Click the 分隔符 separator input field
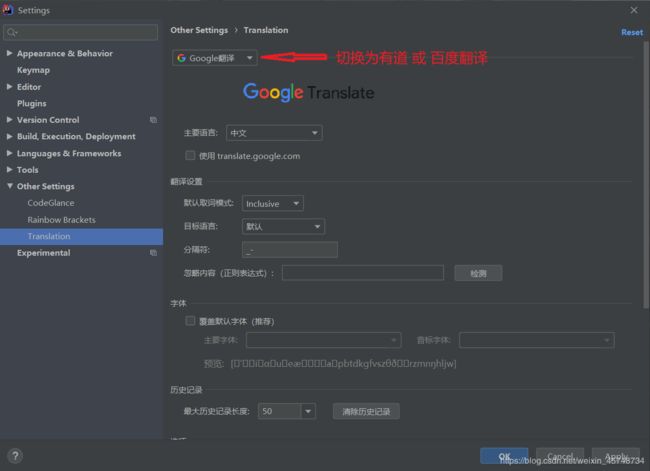 pos(290,250)
